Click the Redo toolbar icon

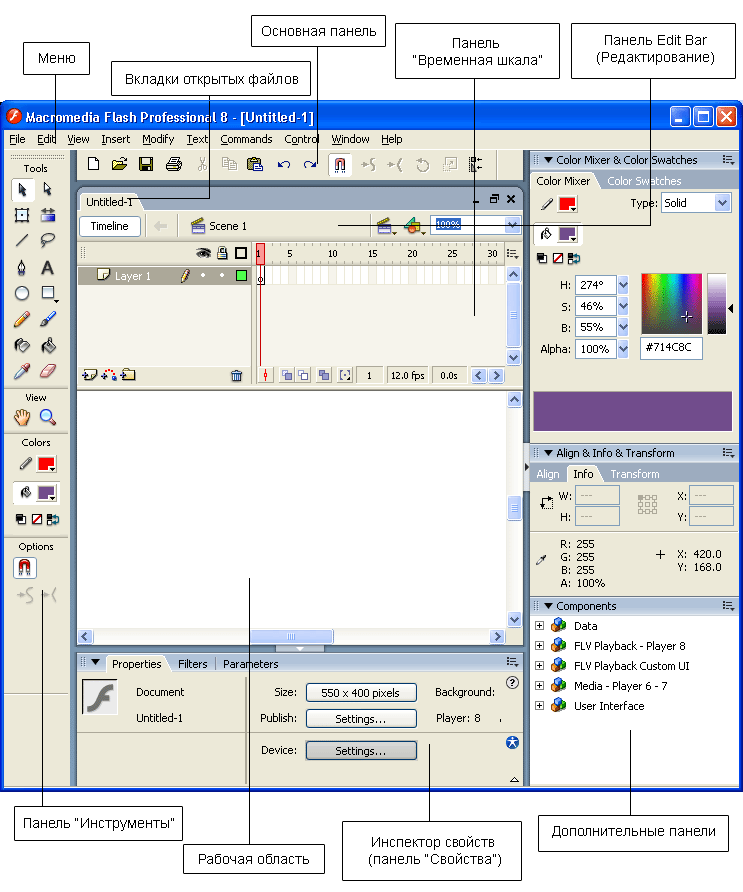(310, 165)
